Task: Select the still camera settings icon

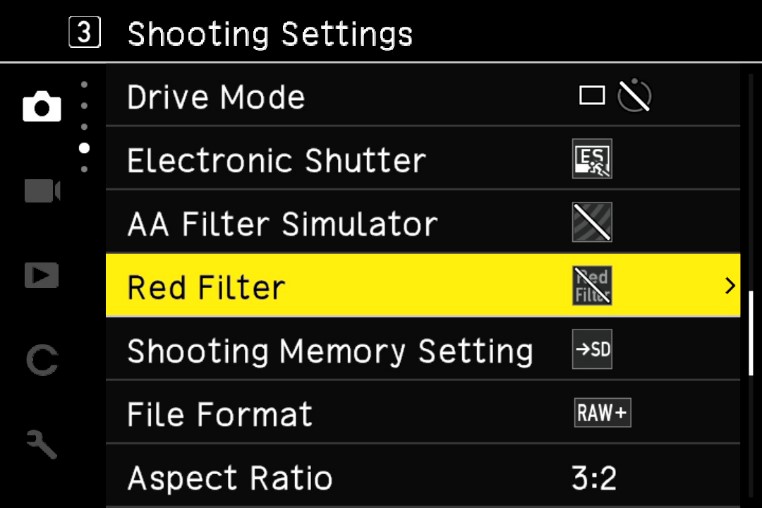Action: pos(42,106)
